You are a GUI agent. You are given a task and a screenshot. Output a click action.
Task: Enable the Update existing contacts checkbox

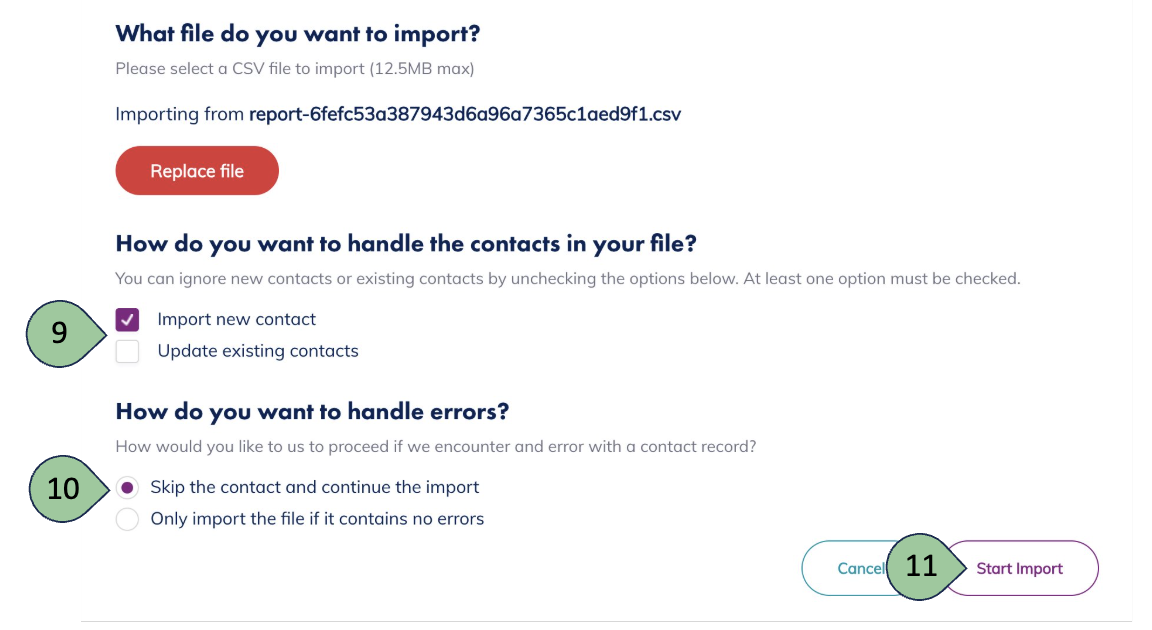127,351
